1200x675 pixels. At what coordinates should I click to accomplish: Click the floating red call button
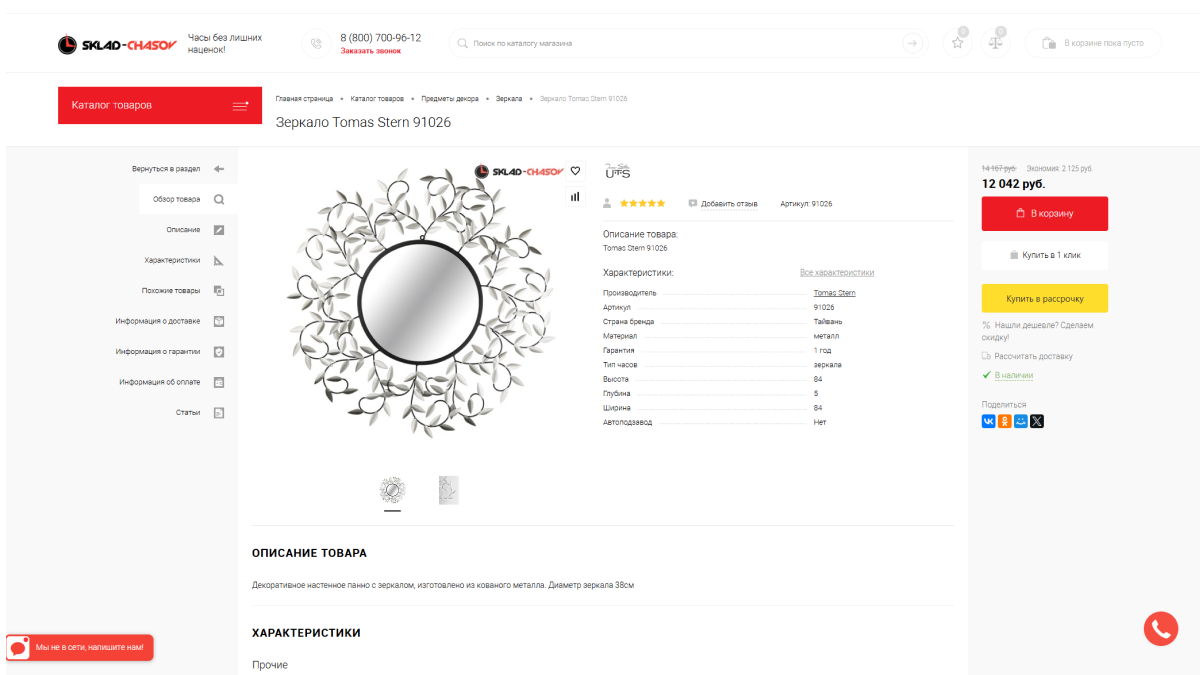pos(1160,628)
